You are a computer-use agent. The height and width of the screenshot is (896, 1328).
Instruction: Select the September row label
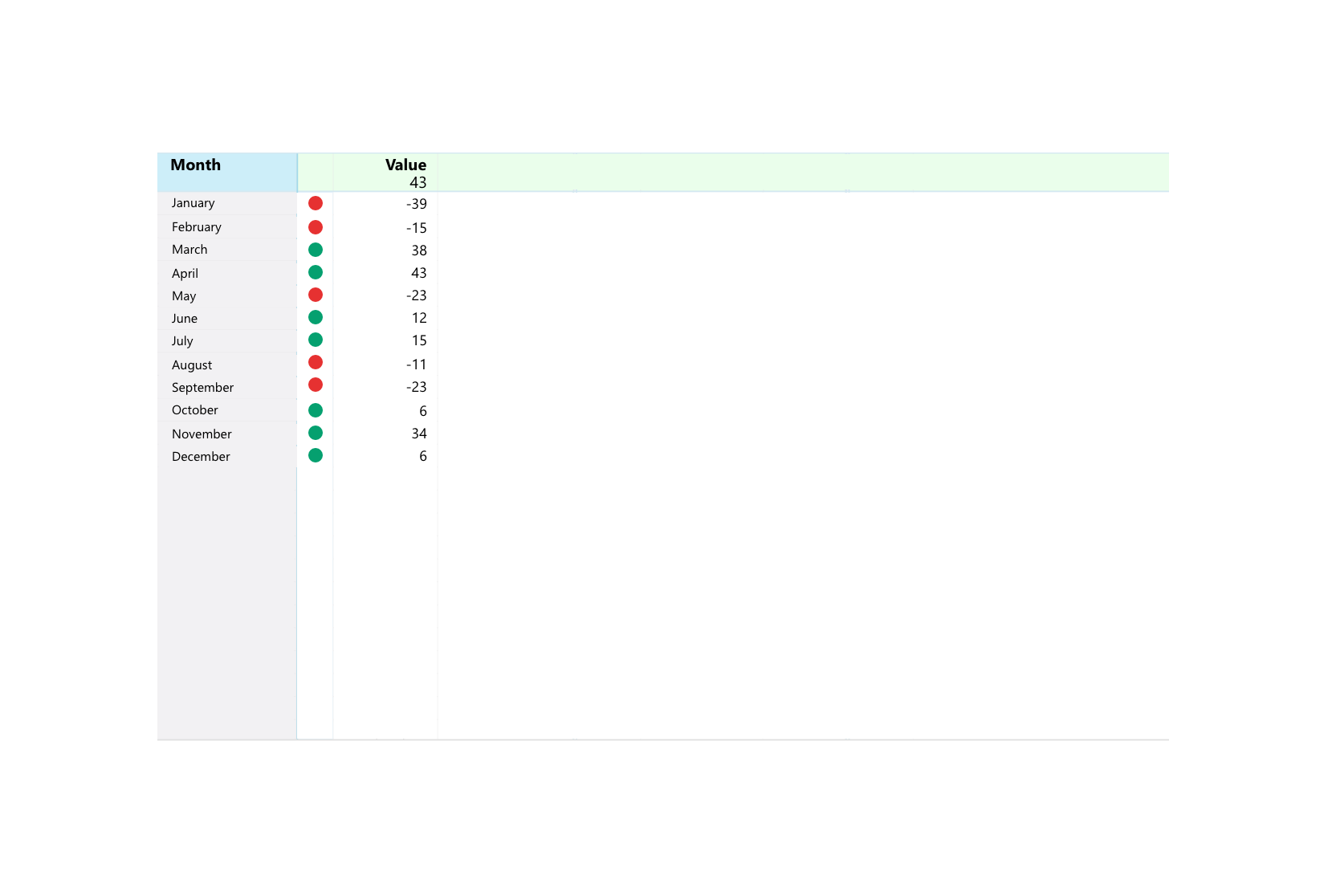tap(202, 387)
